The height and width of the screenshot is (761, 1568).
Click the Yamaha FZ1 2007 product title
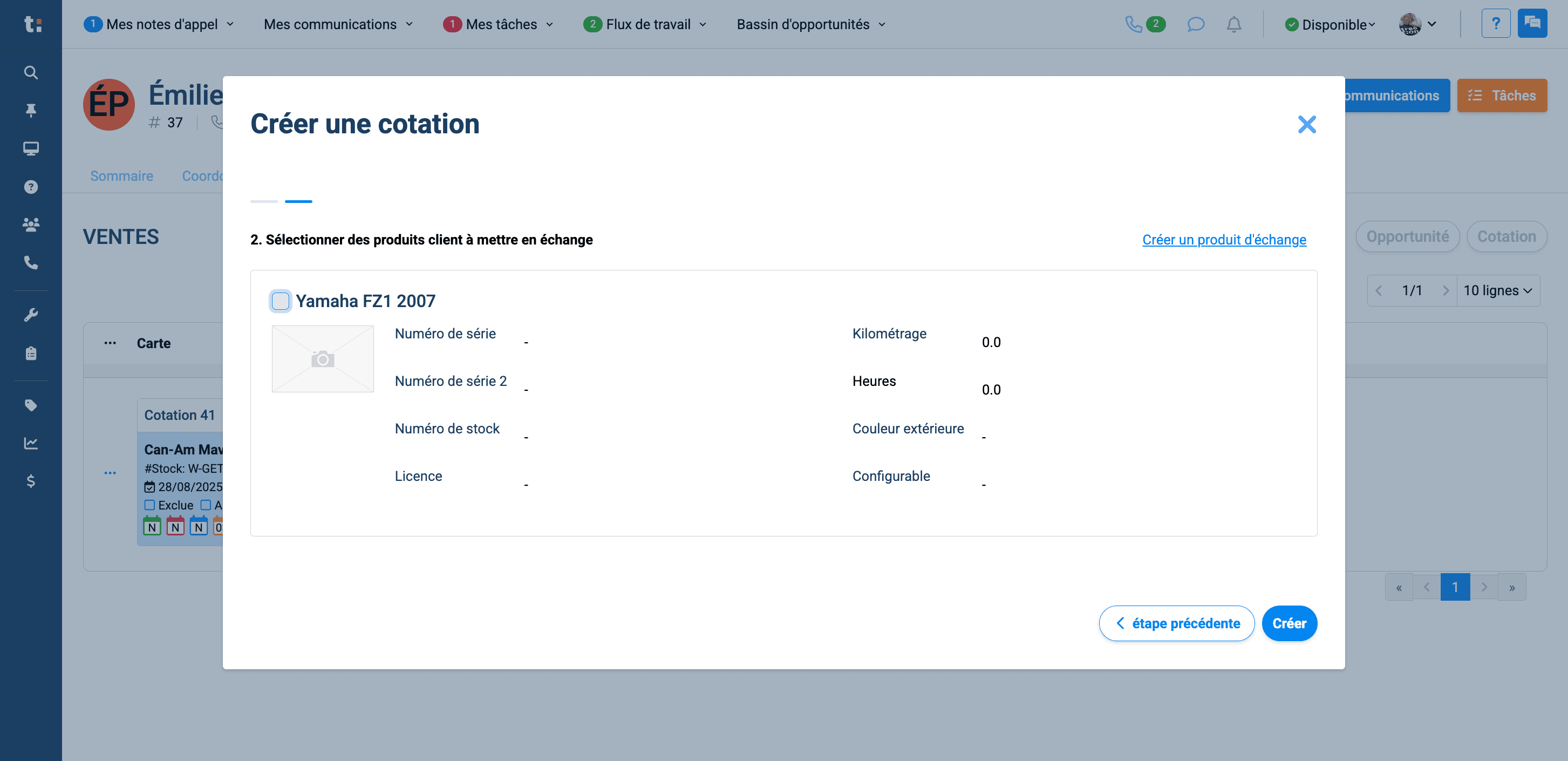[x=365, y=301]
